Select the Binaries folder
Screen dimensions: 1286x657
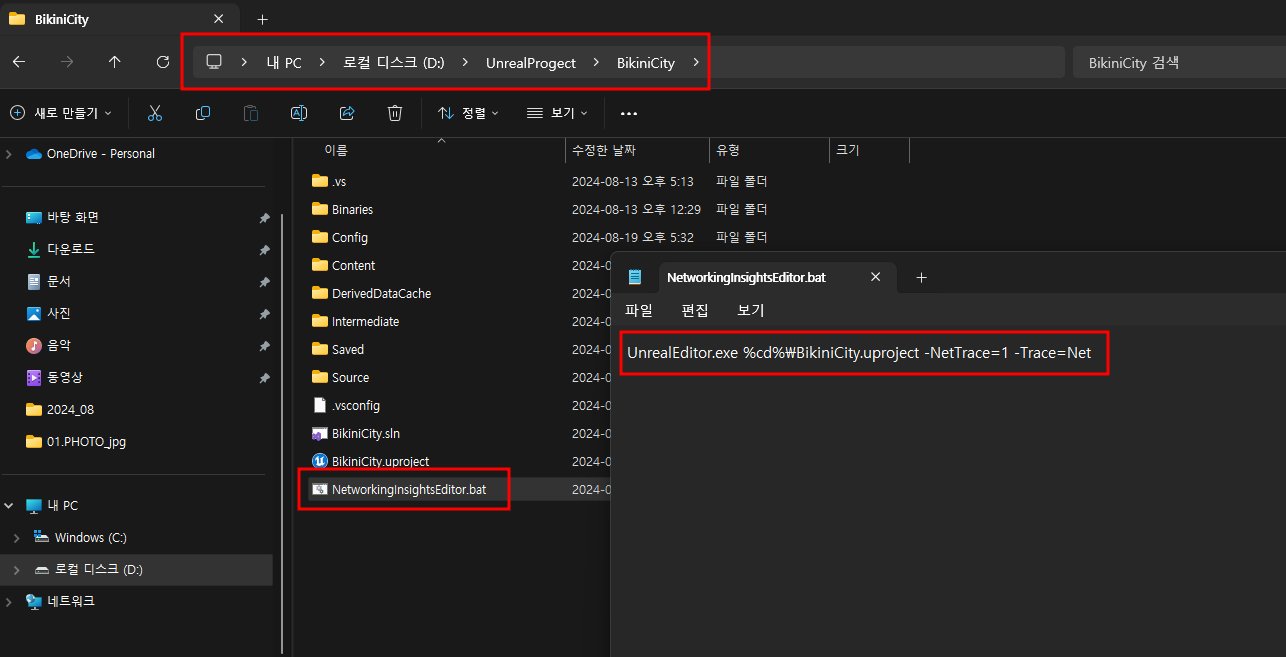(352, 209)
